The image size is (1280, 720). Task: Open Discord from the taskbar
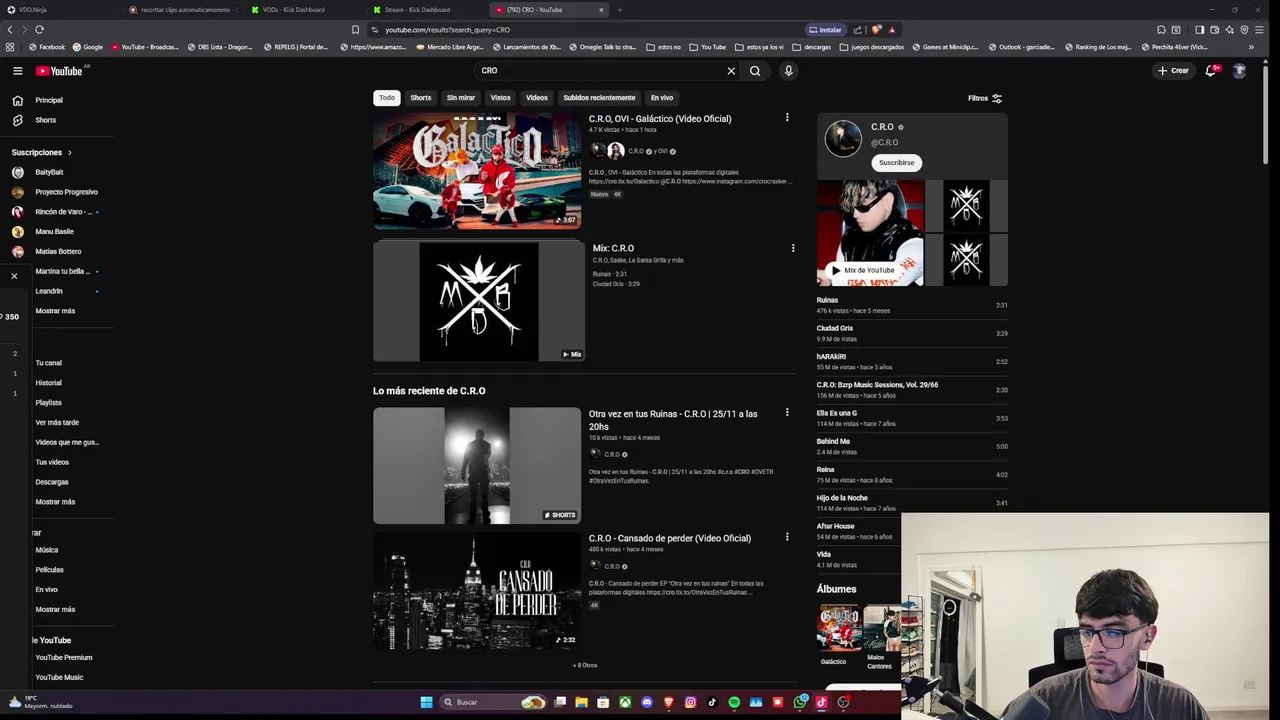(647, 702)
